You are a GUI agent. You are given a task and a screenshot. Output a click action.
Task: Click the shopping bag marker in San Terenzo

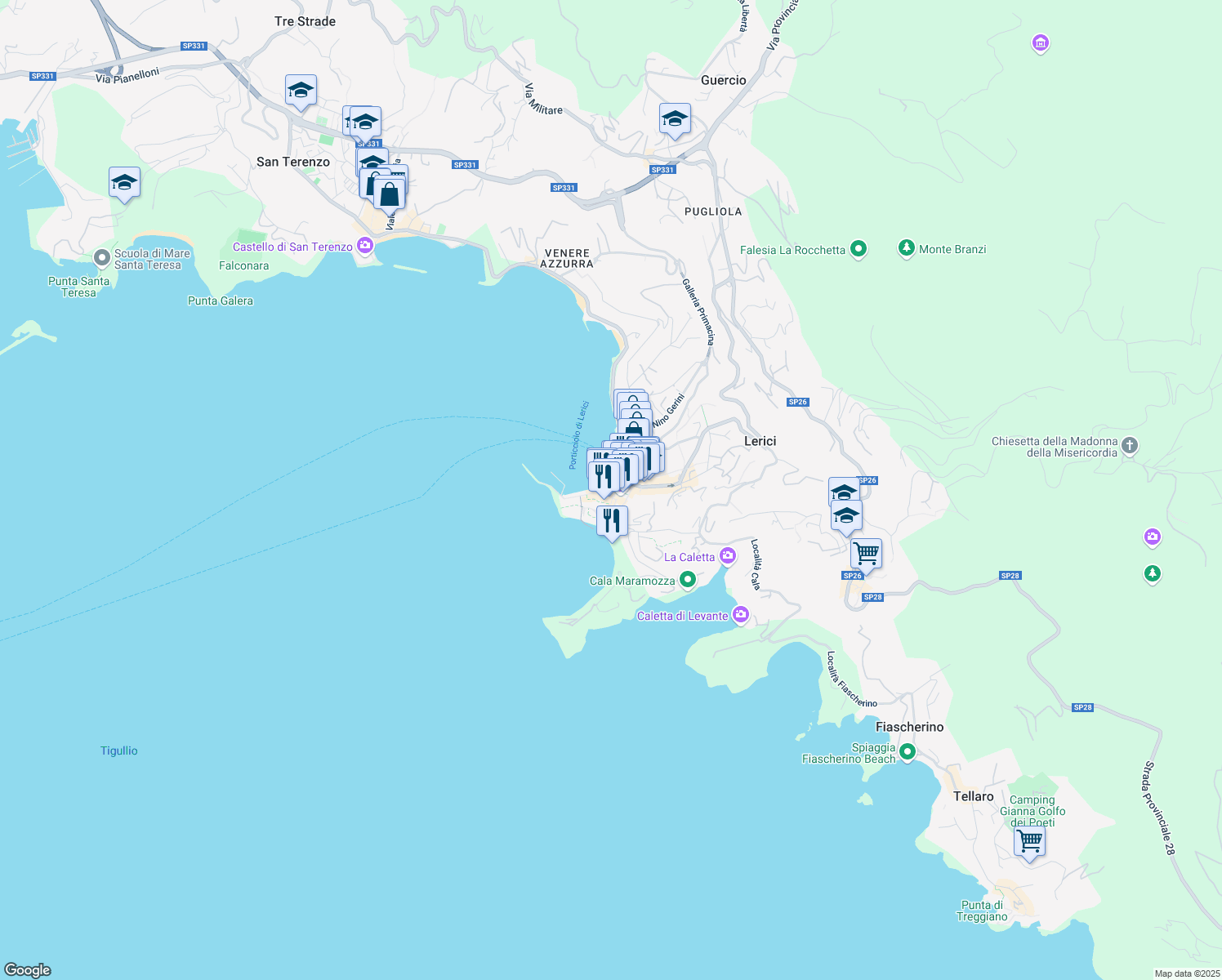(x=390, y=195)
